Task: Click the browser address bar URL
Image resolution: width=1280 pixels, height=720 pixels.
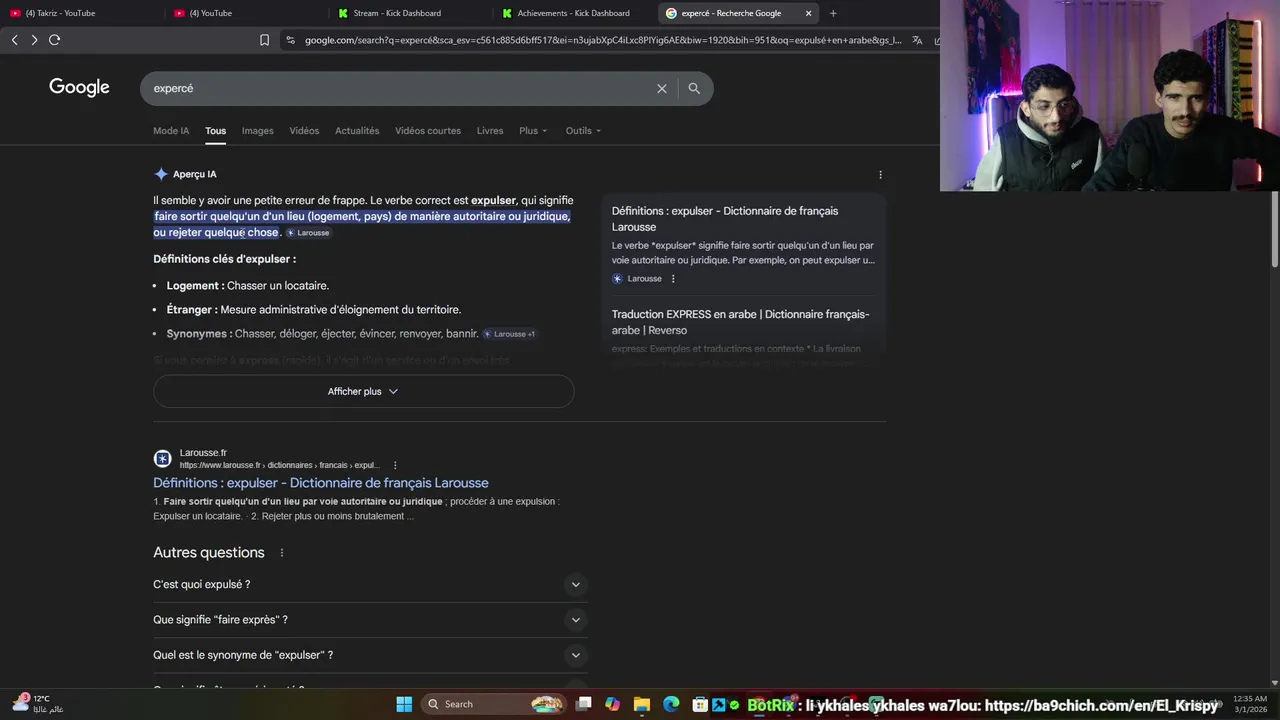Action: point(602,40)
